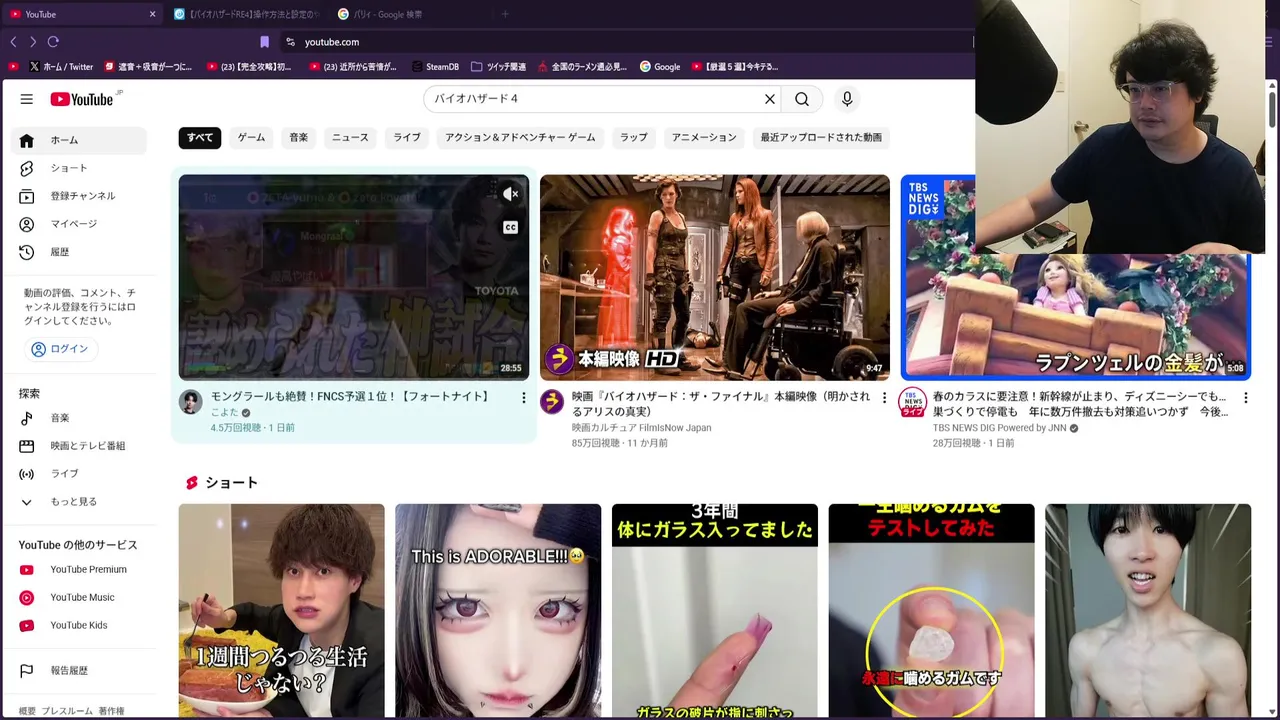Open the This is ADORABLE short

(x=498, y=610)
